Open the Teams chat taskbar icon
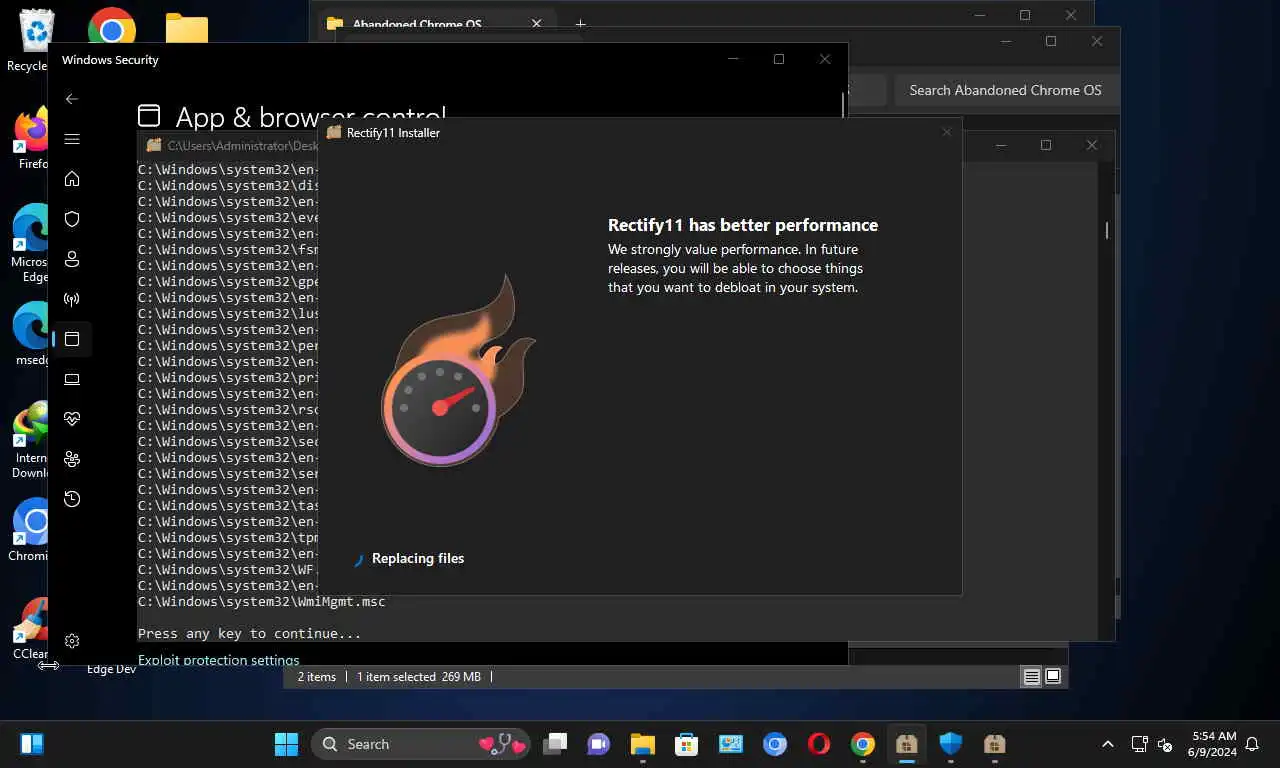This screenshot has width=1280, height=768. click(598, 744)
